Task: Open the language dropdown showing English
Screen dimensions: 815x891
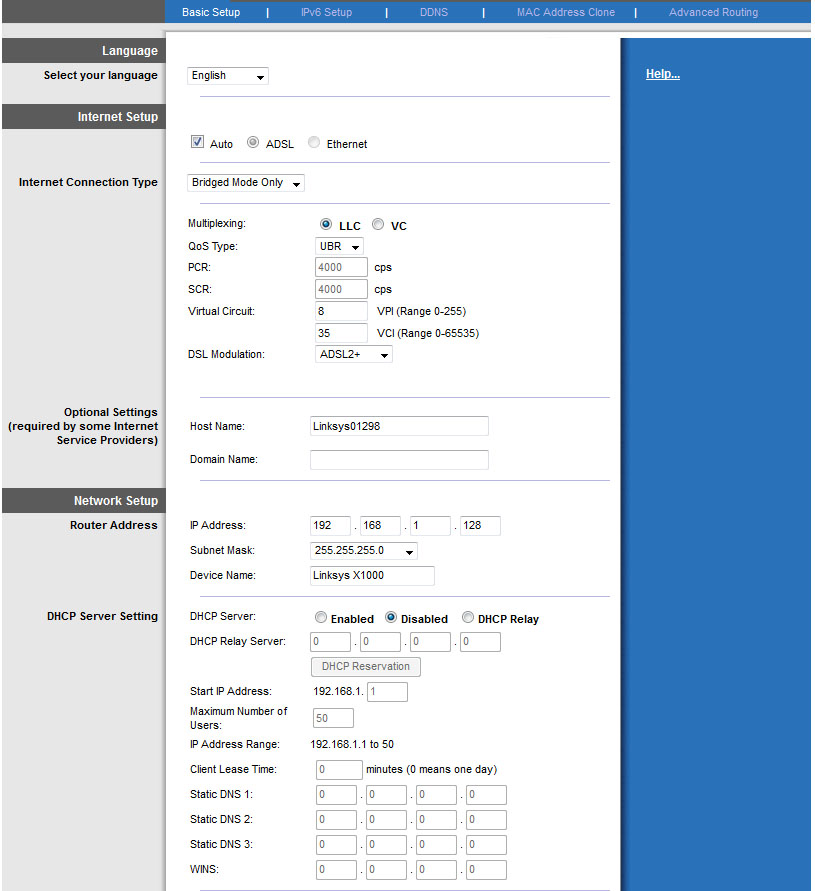Action: (x=228, y=76)
